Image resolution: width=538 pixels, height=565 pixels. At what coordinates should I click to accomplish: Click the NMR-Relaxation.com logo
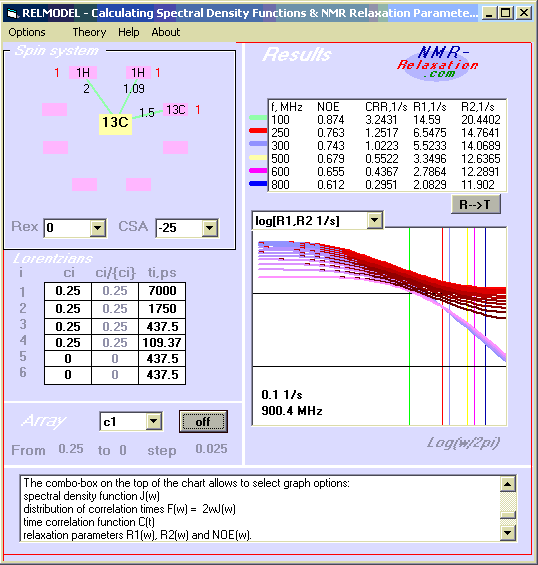[x=437, y=62]
